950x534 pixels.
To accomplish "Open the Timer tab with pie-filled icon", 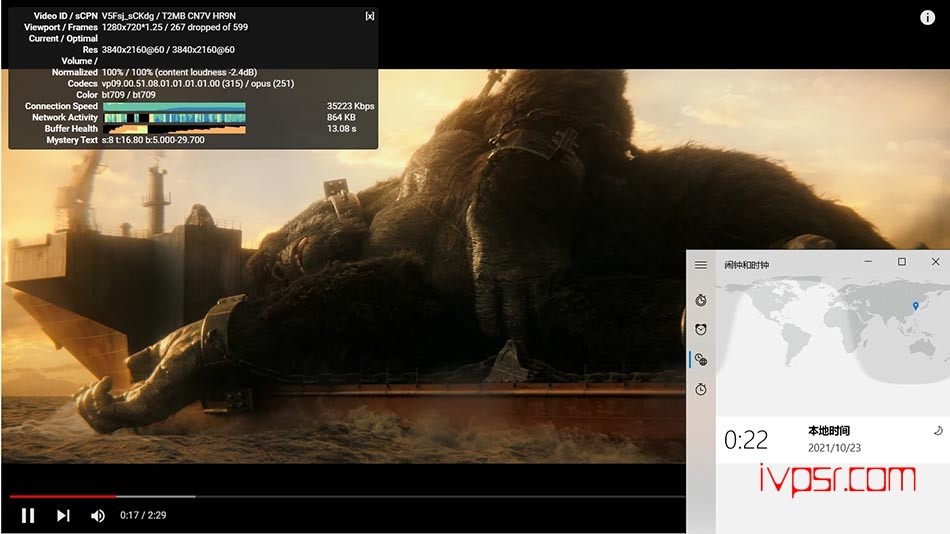I will pos(700,300).
